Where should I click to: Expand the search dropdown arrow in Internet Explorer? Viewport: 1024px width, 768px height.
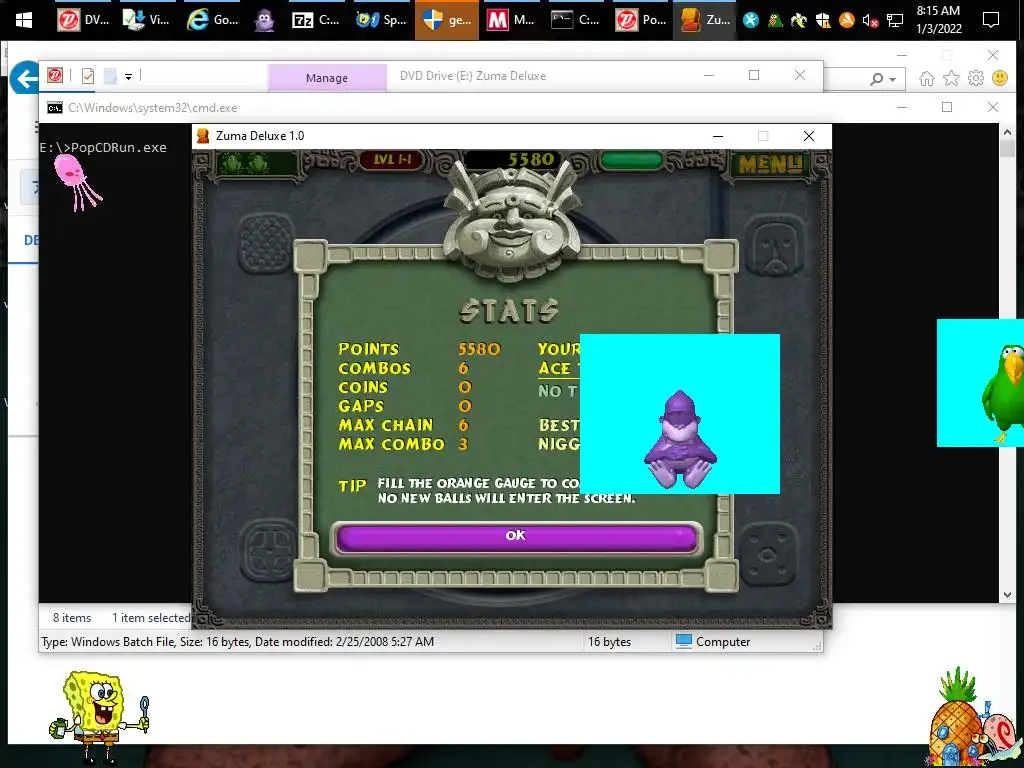tap(893, 80)
